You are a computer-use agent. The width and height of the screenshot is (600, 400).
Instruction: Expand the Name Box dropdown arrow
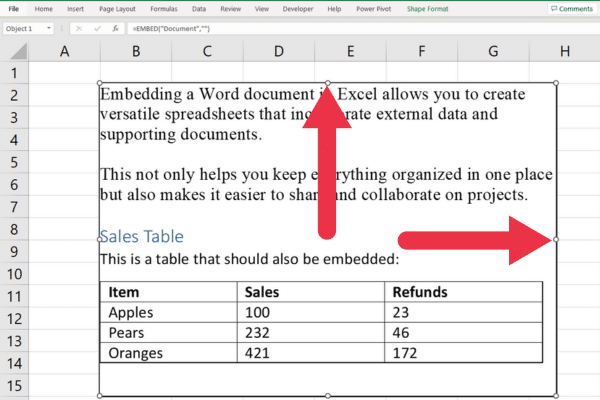pyautogui.click(x=49, y=28)
